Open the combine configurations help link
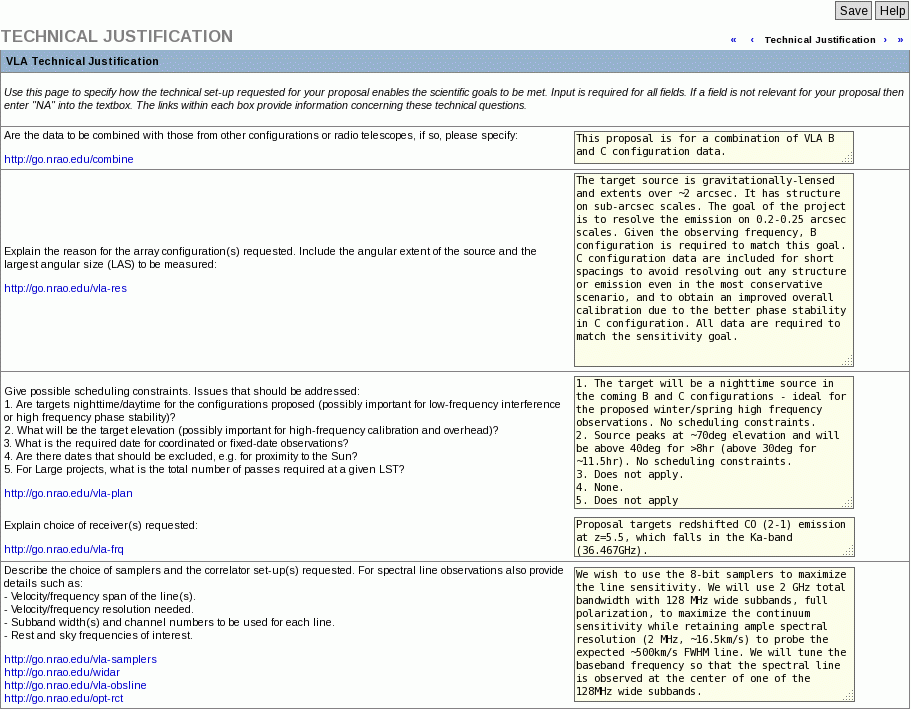 68,159
